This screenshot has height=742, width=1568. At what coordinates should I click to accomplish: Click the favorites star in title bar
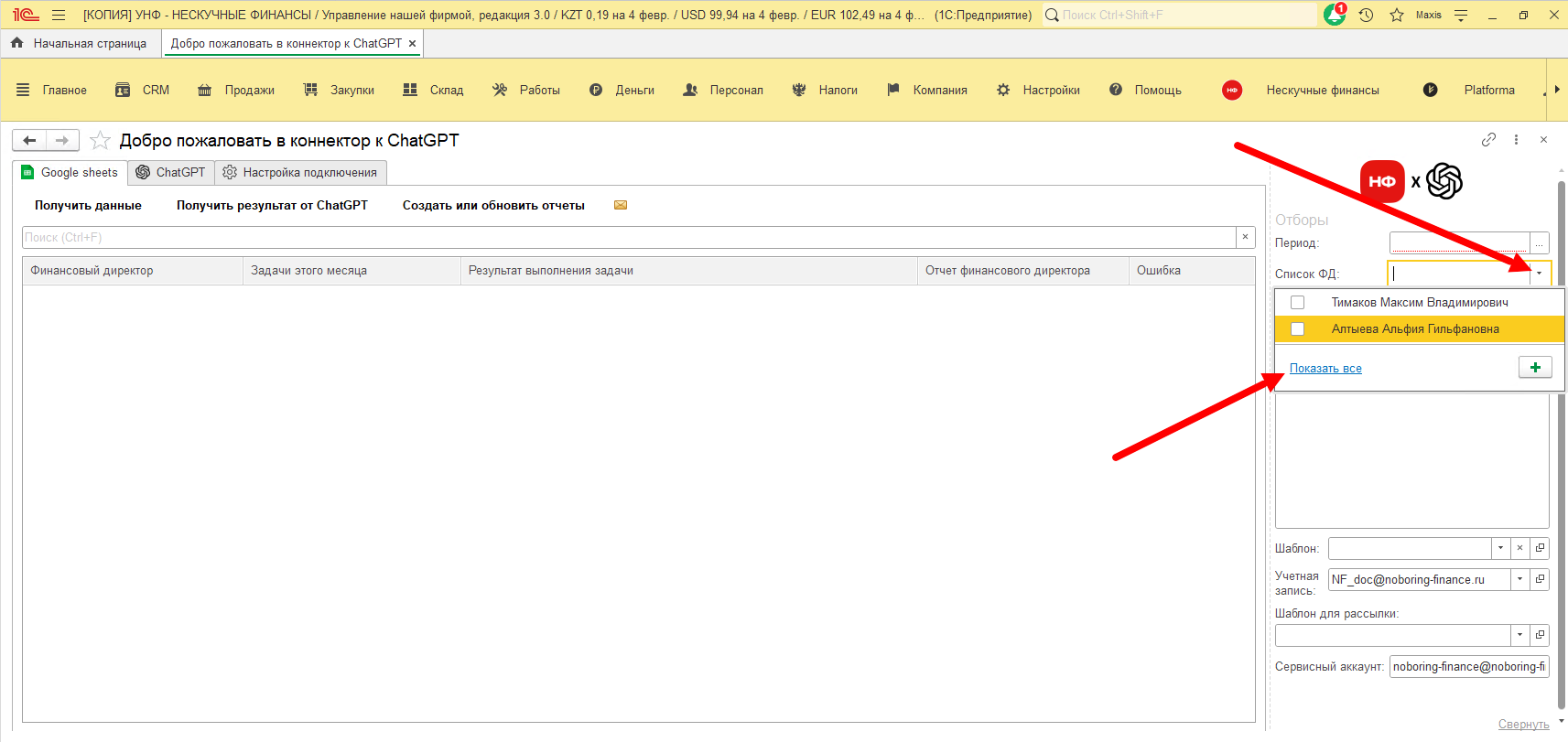tap(1396, 15)
